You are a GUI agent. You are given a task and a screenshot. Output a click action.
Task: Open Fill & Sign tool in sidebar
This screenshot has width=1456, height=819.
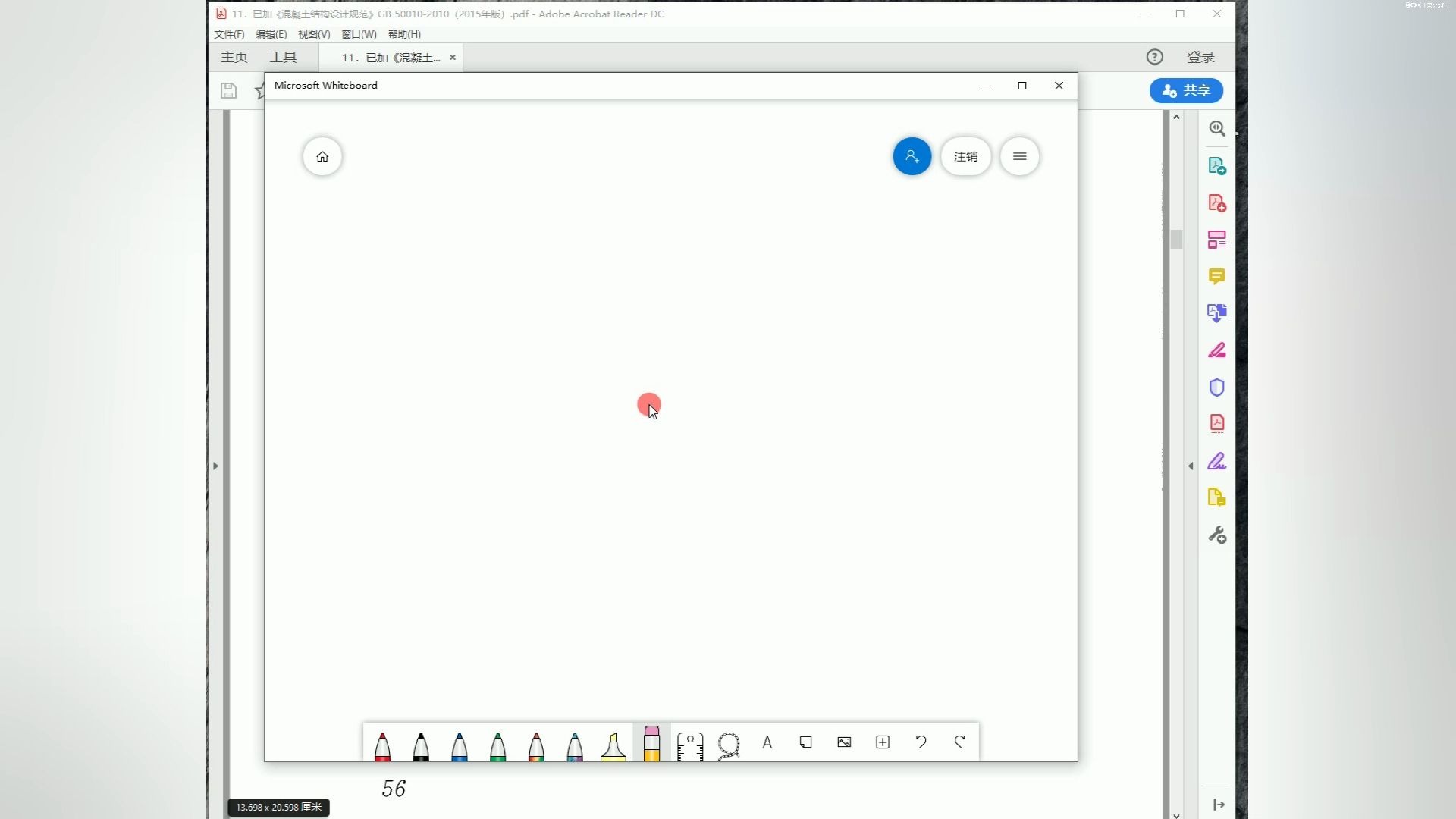(x=1217, y=461)
